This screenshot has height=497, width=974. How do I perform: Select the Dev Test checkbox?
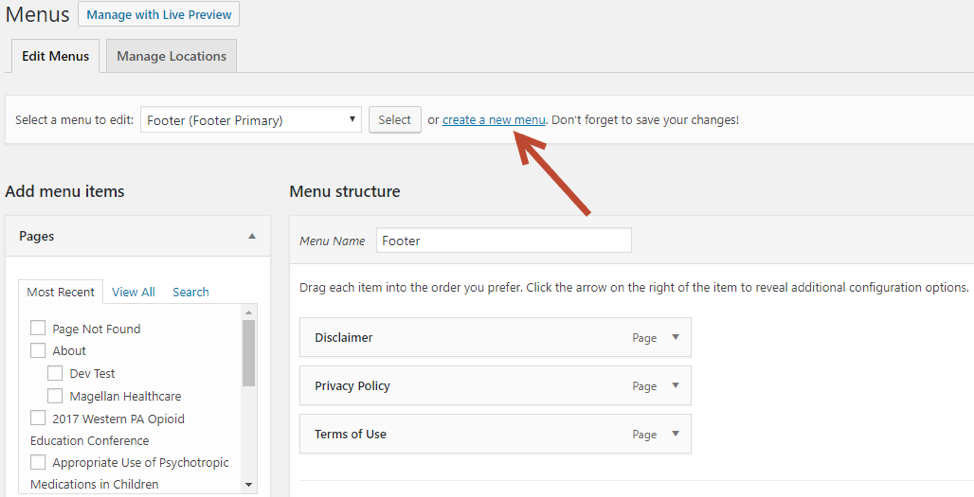coord(55,373)
